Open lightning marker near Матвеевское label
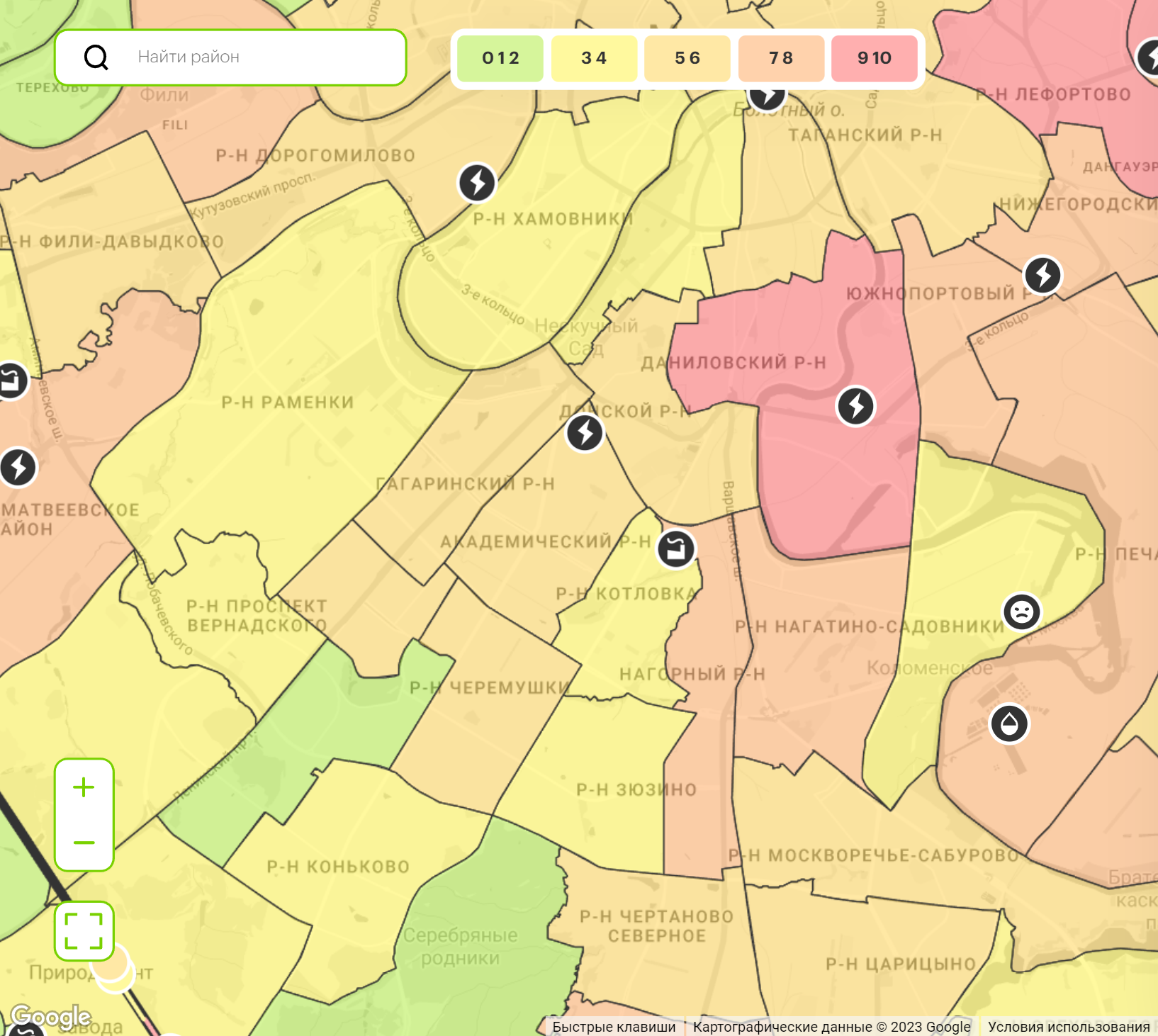This screenshot has height=1036, width=1158. tap(18, 468)
